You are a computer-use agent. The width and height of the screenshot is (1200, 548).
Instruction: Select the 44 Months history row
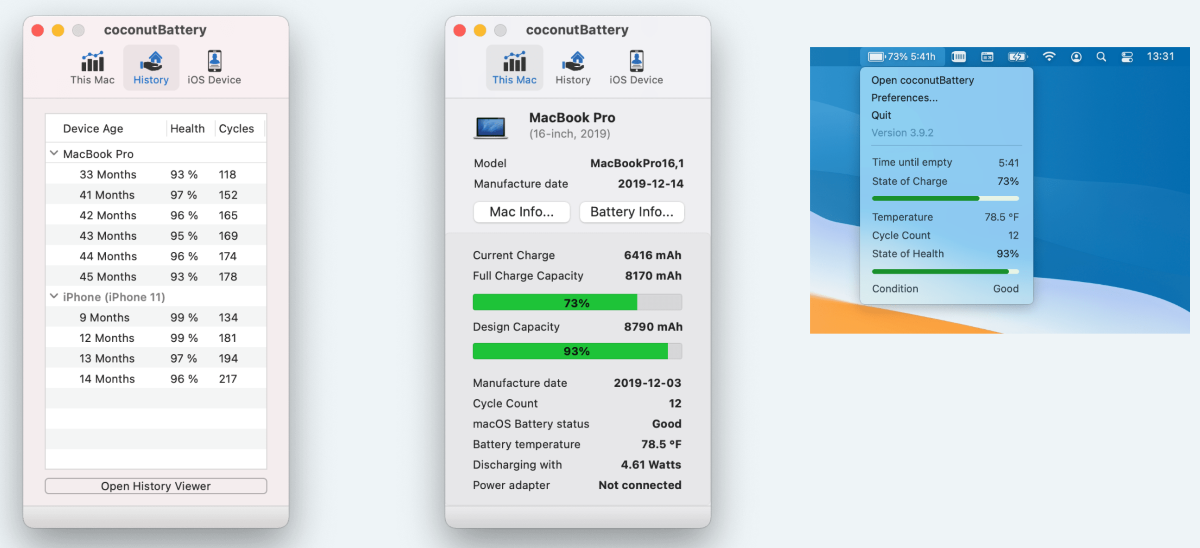click(x=156, y=256)
